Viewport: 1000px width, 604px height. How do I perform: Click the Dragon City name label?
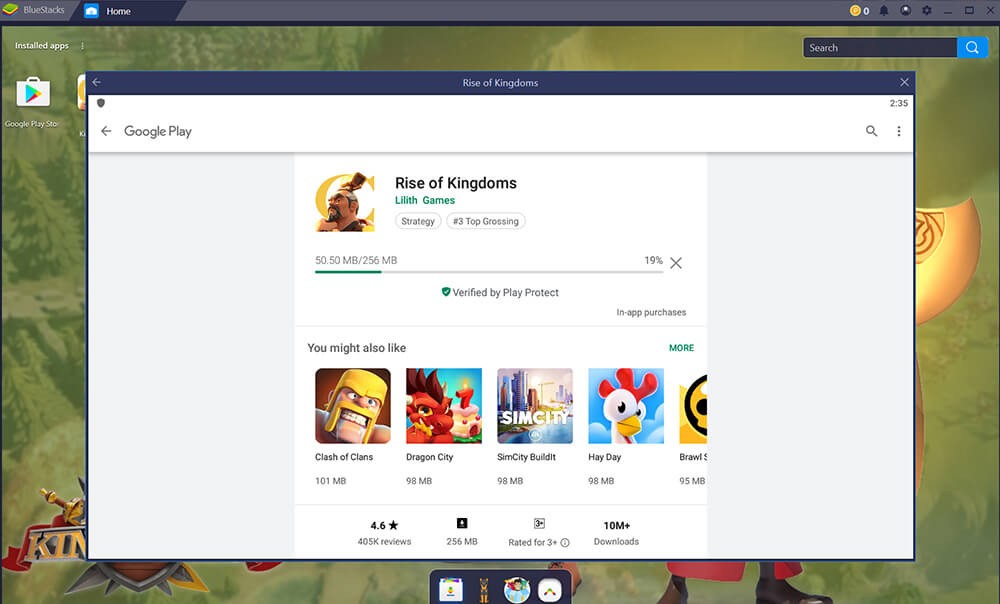click(430, 457)
